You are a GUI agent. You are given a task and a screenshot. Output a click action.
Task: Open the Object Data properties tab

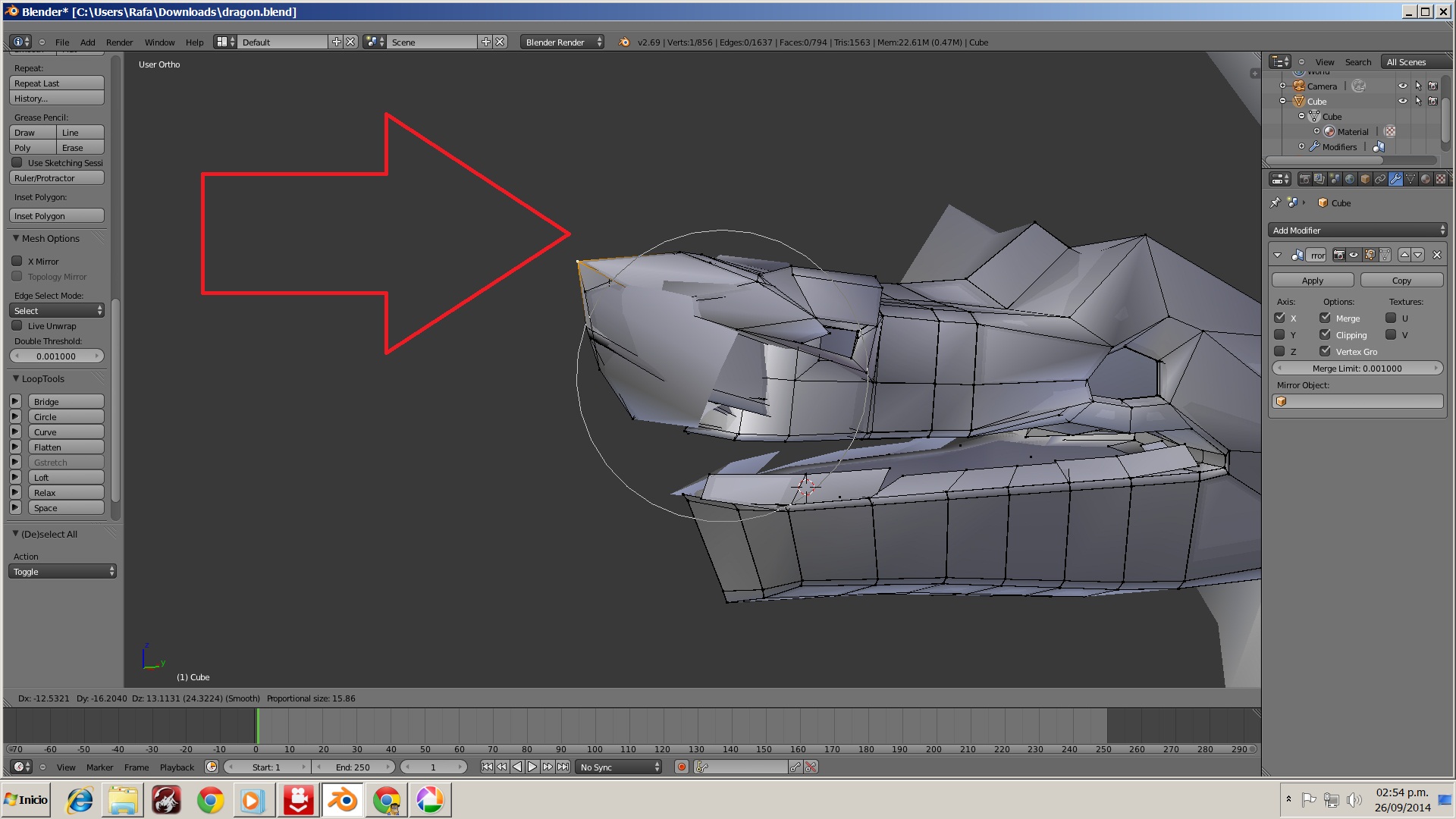tap(1410, 179)
